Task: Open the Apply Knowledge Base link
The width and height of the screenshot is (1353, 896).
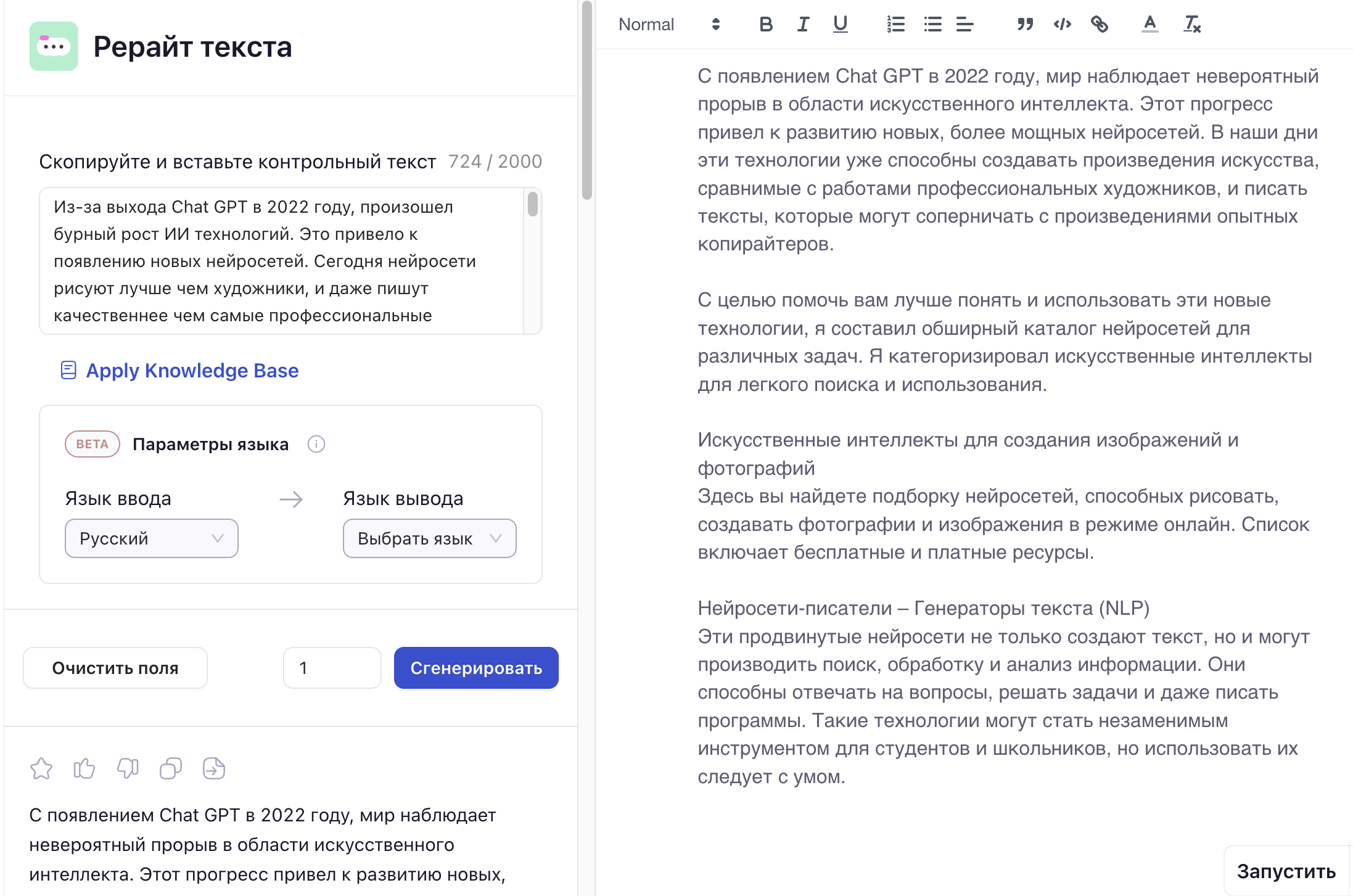Action: coord(192,370)
